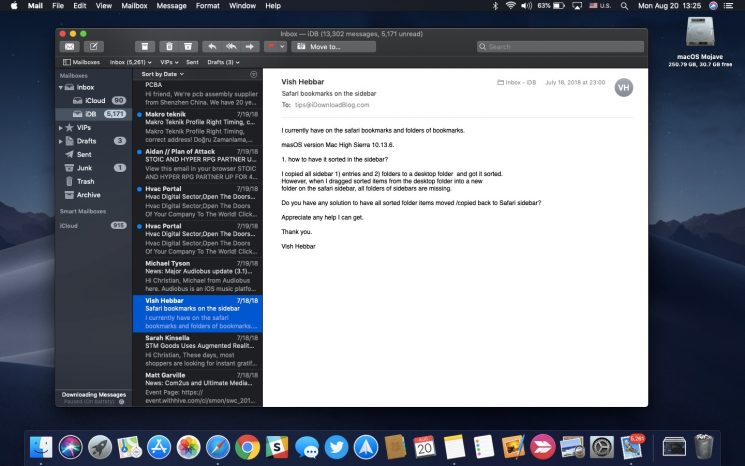The image size is (745, 466).
Task: Delete message with the trash toolbar icon
Action: 169,47
